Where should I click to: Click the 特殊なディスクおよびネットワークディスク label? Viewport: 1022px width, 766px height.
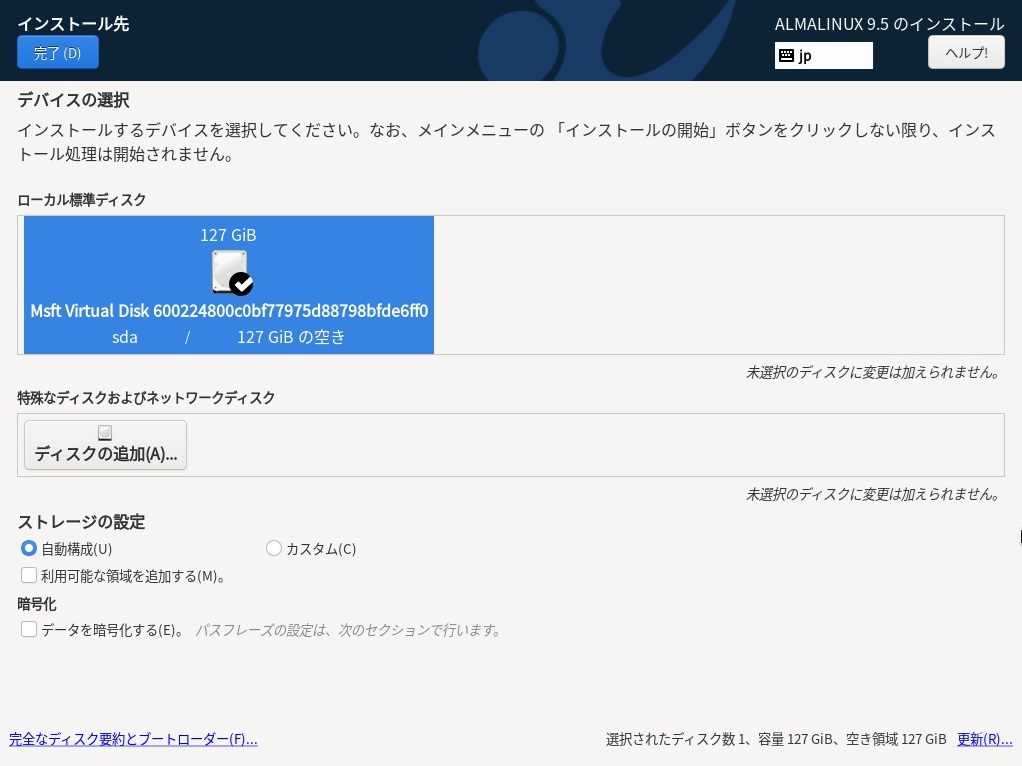(146, 398)
